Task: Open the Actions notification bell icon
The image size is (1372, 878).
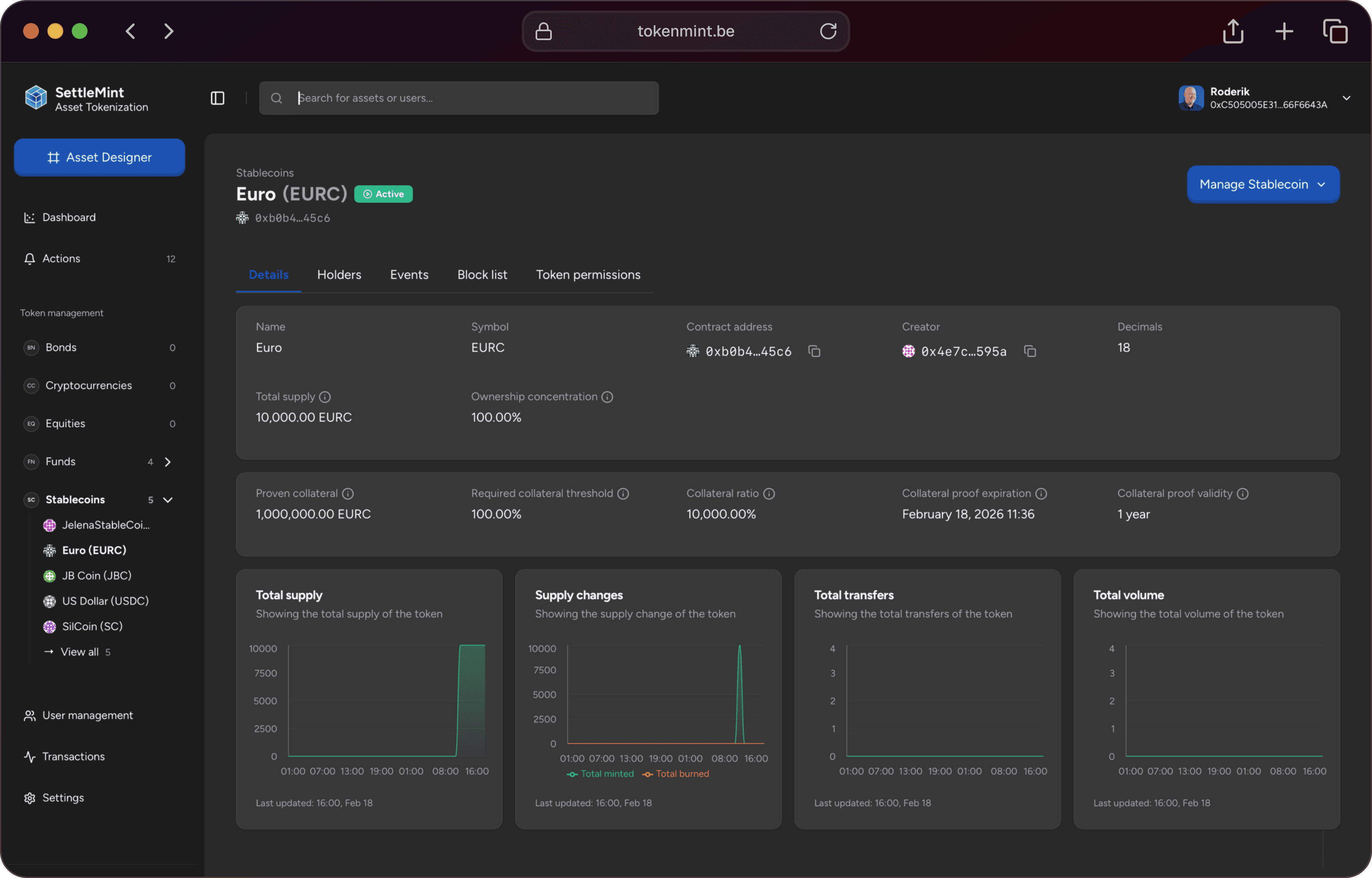Action: point(30,258)
